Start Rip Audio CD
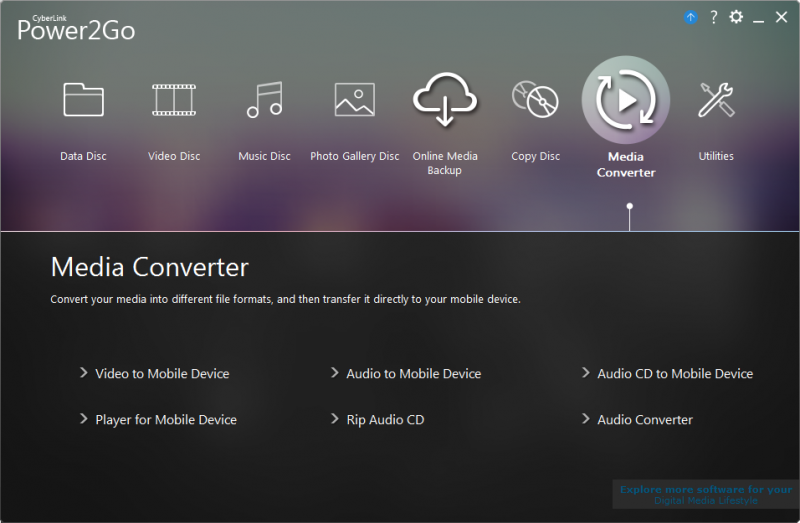 pos(385,420)
